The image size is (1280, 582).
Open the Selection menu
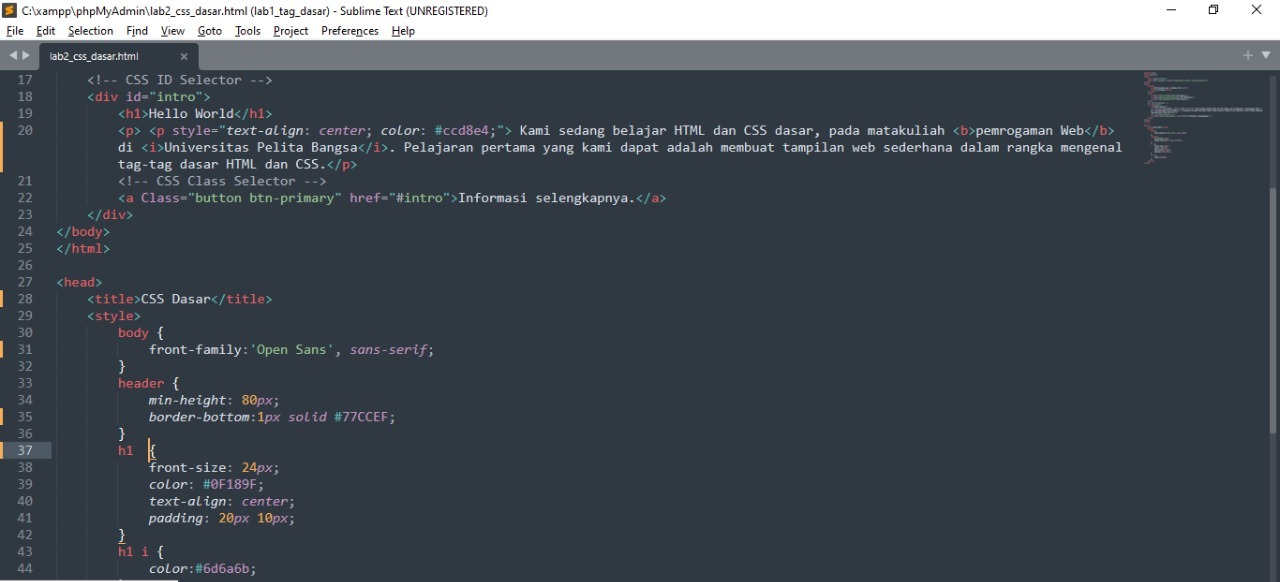point(90,31)
